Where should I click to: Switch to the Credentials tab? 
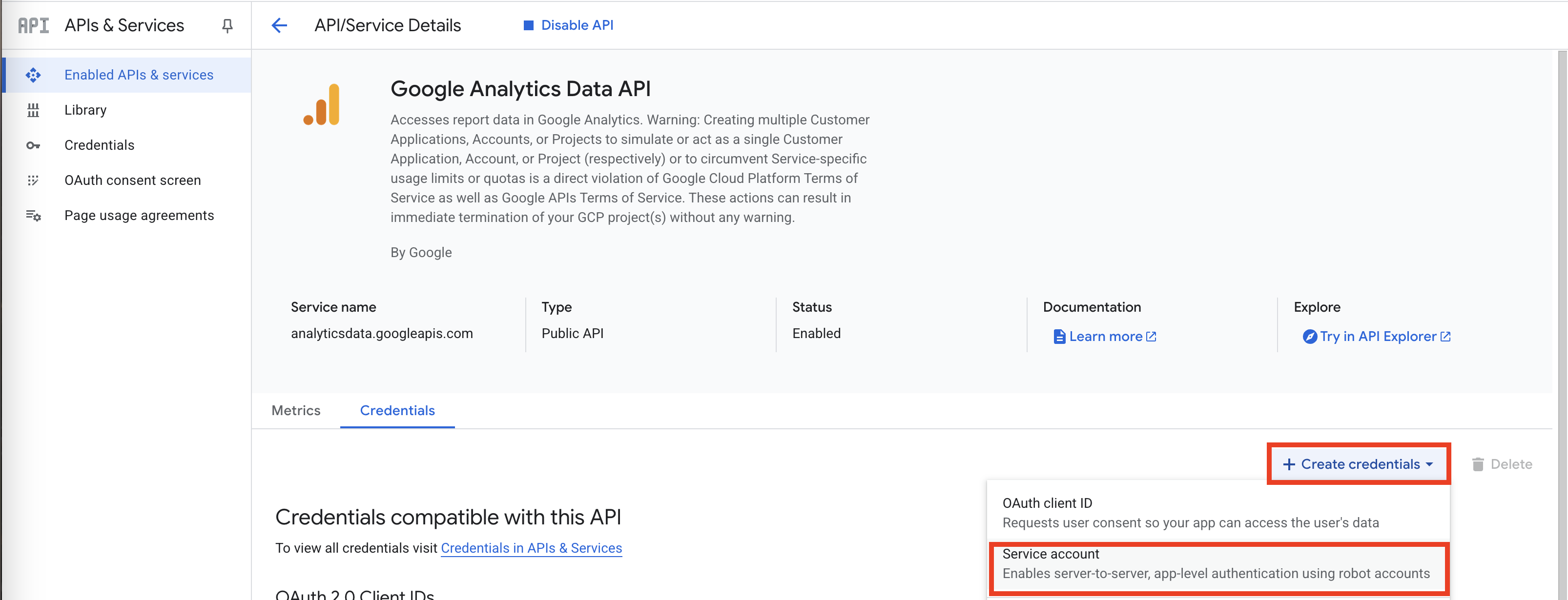pos(397,411)
